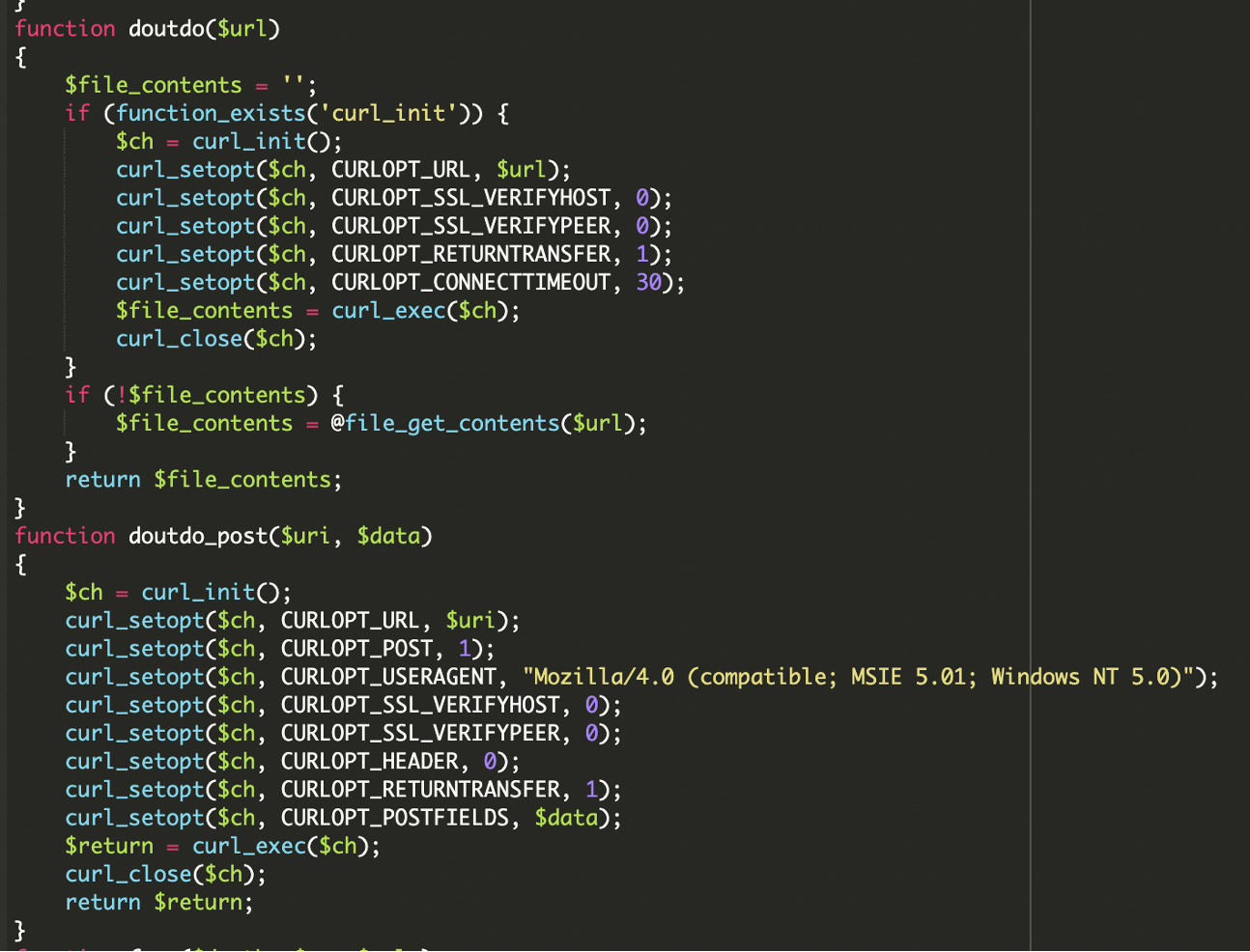Click the @file_get_contents call
This screenshot has width=1250, height=952.
coord(444,424)
